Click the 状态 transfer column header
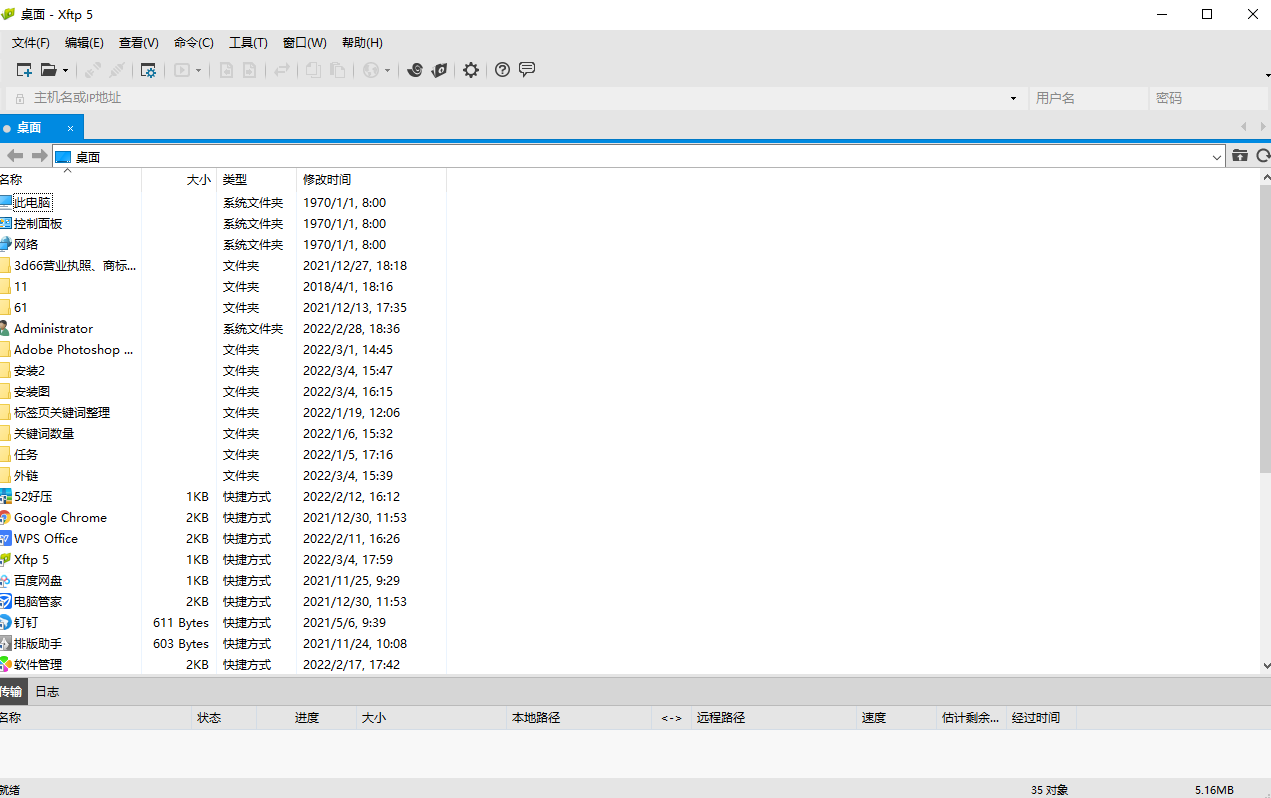 [224, 718]
